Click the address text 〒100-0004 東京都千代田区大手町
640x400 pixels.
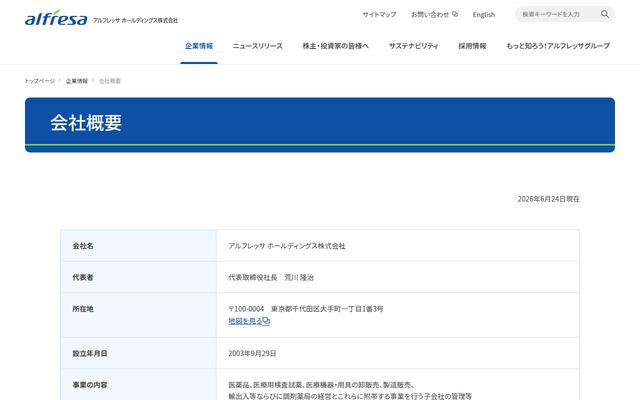pyautogui.click(x=306, y=309)
